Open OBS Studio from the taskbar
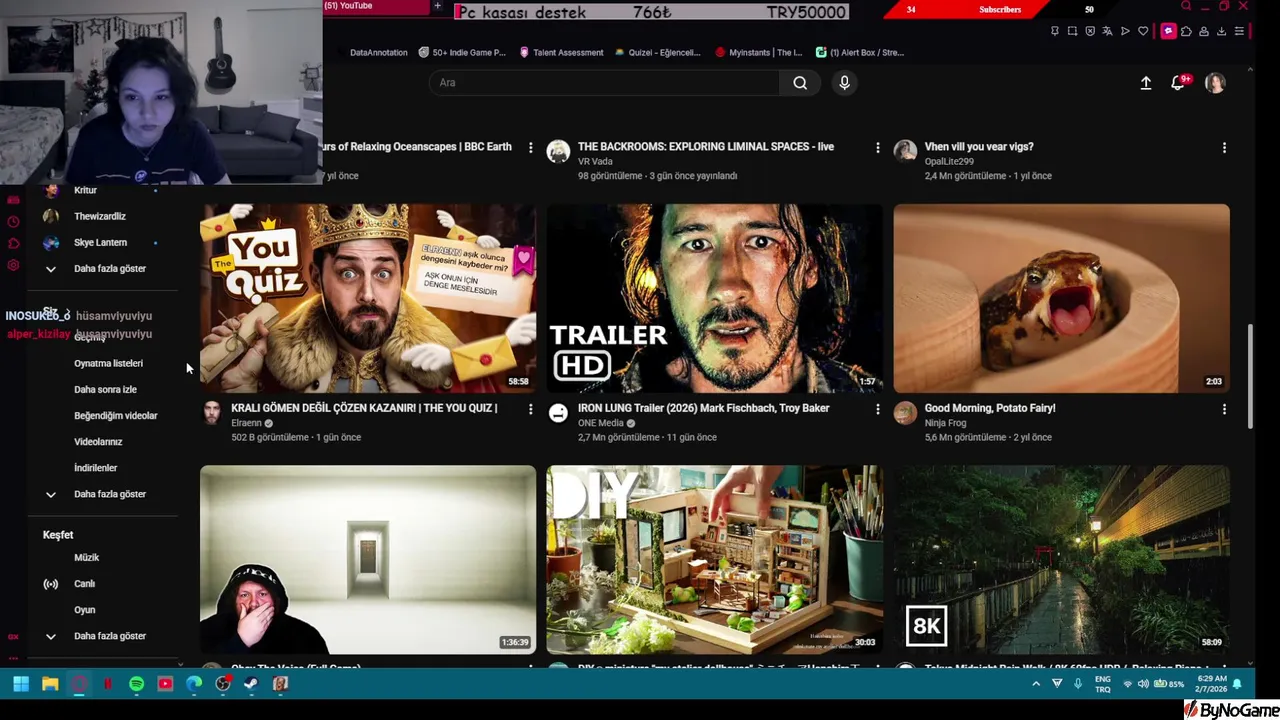 tap(223, 684)
